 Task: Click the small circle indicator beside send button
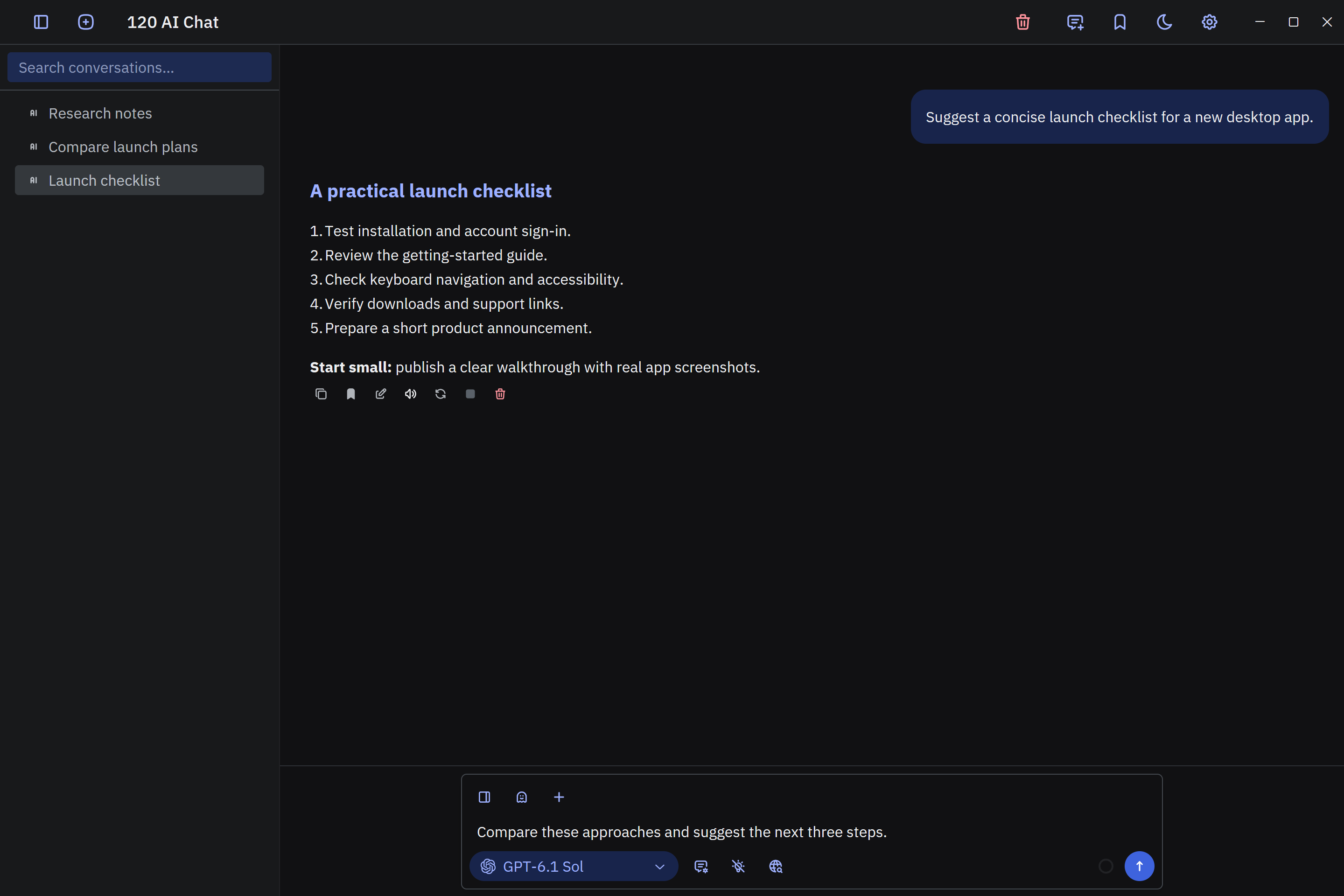(1106, 866)
